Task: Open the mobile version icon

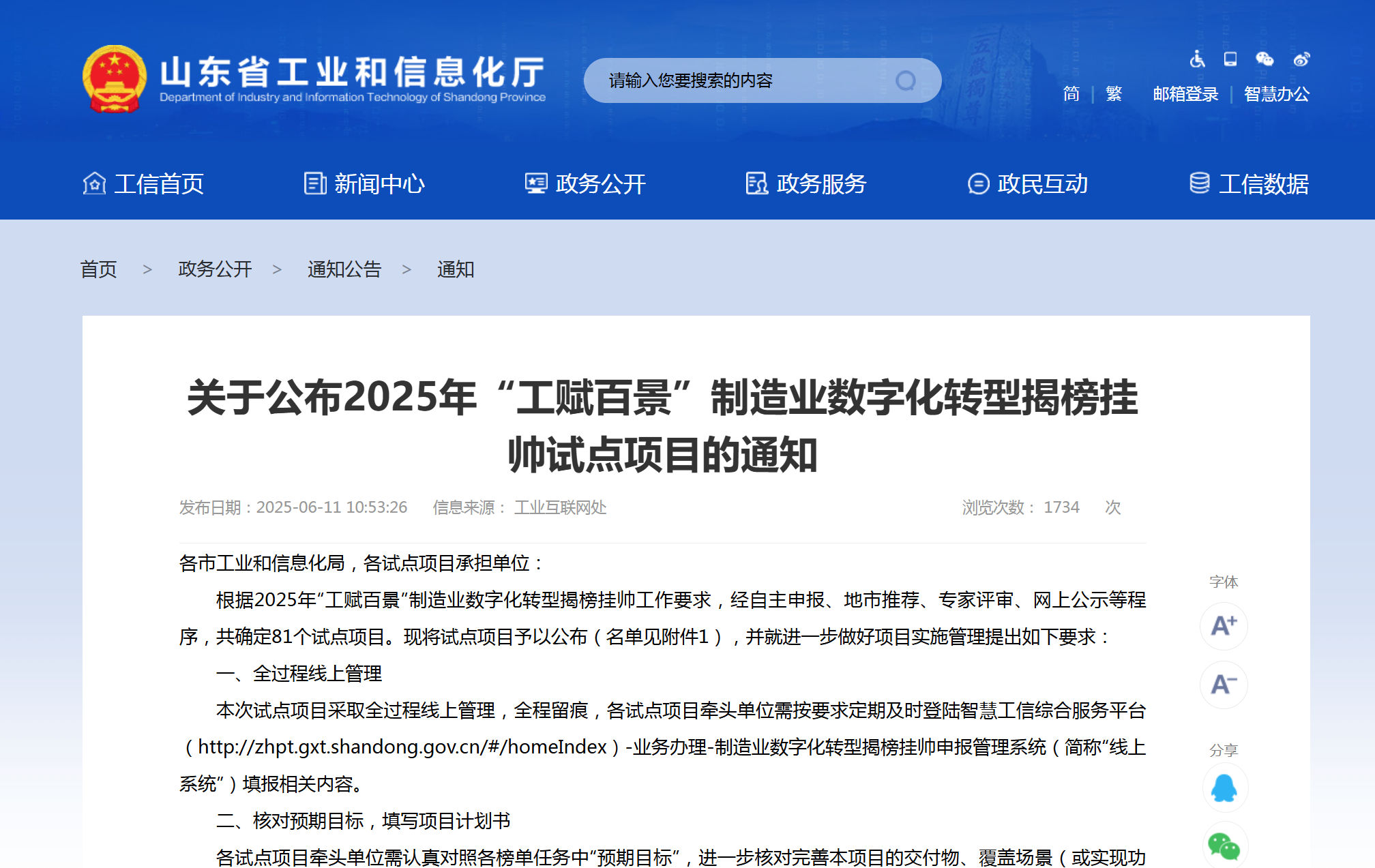Action: pos(1230,59)
